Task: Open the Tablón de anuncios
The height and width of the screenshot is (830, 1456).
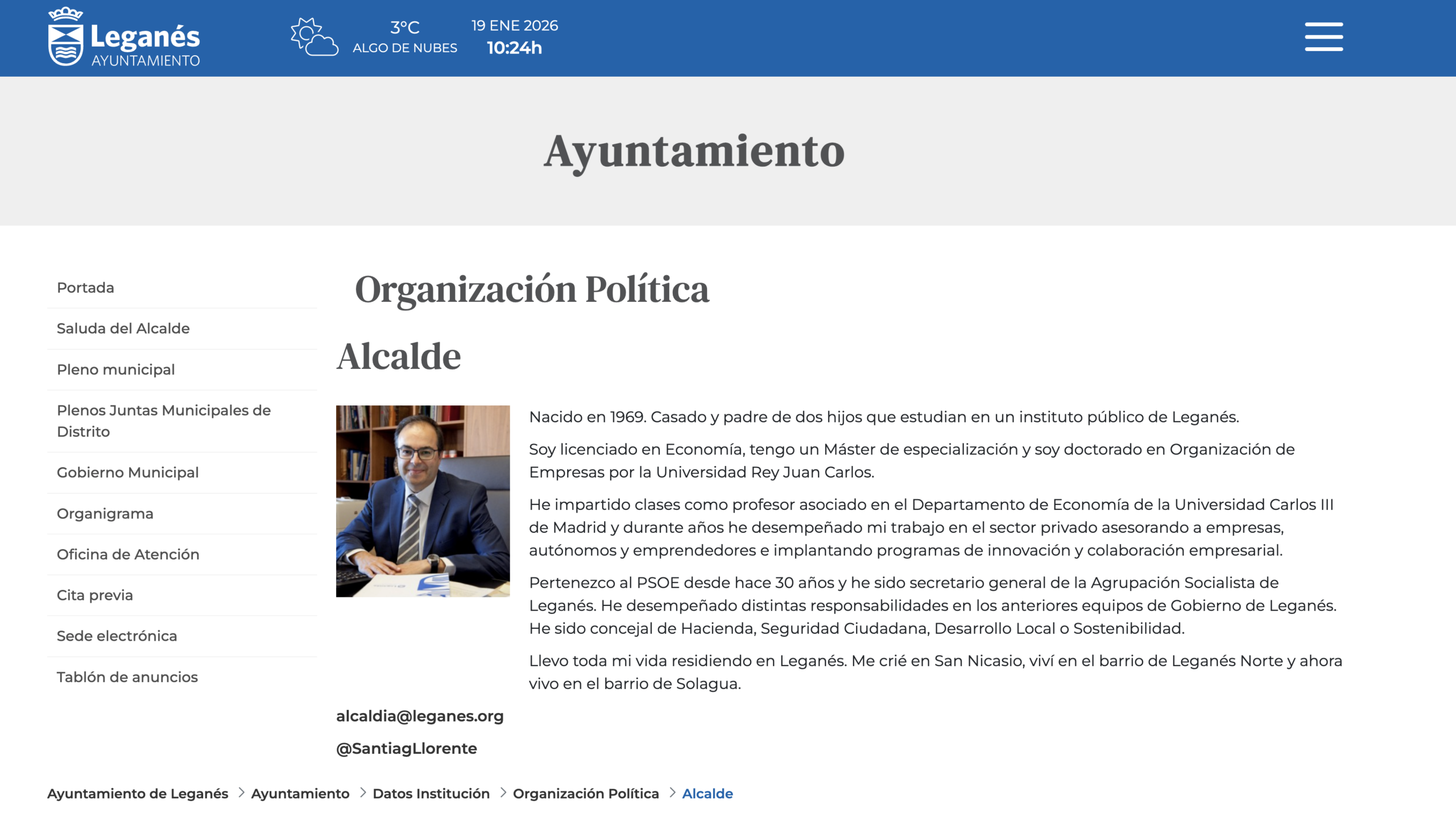Action: (x=127, y=677)
